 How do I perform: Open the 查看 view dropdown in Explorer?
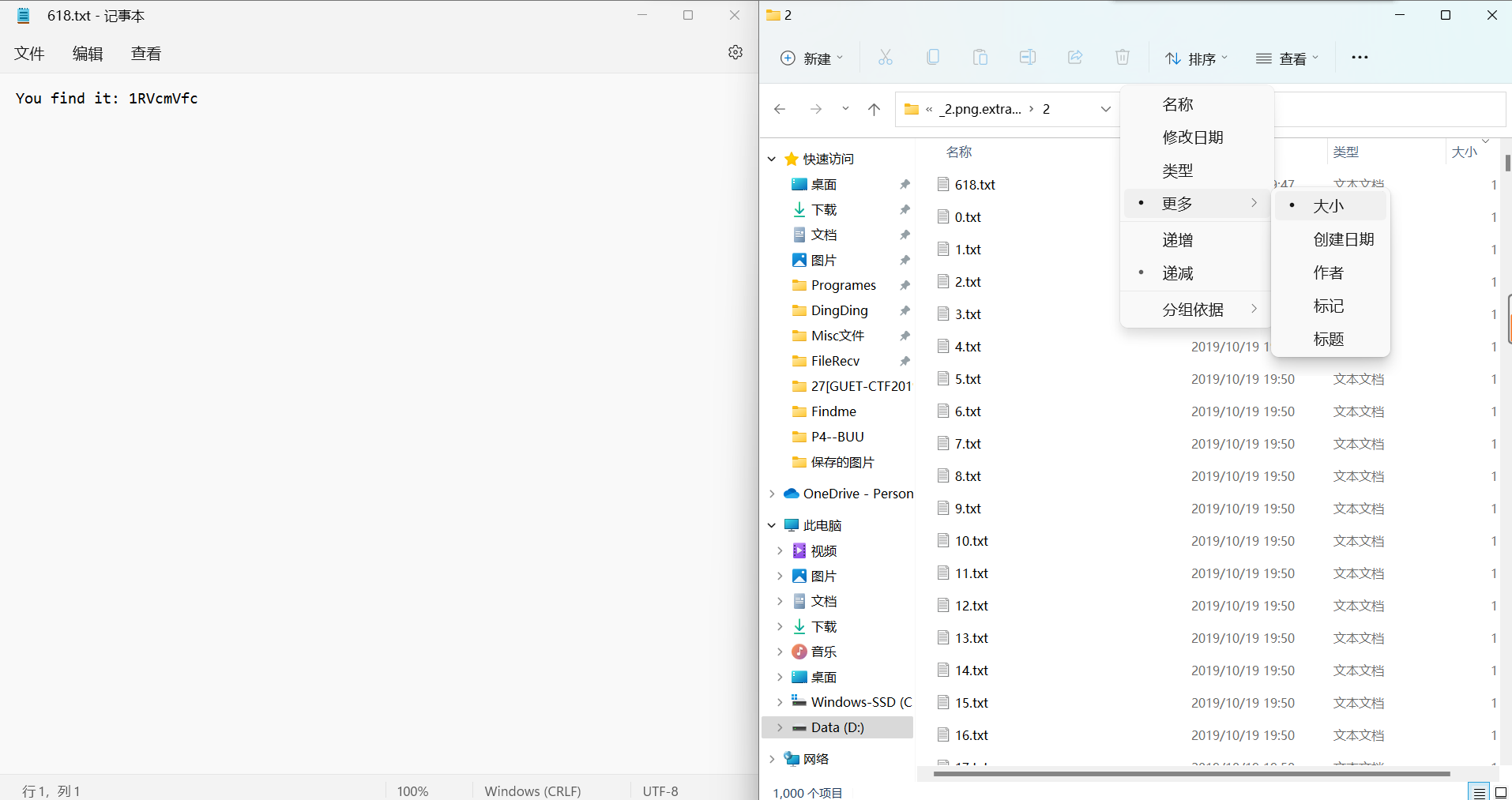1288,58
